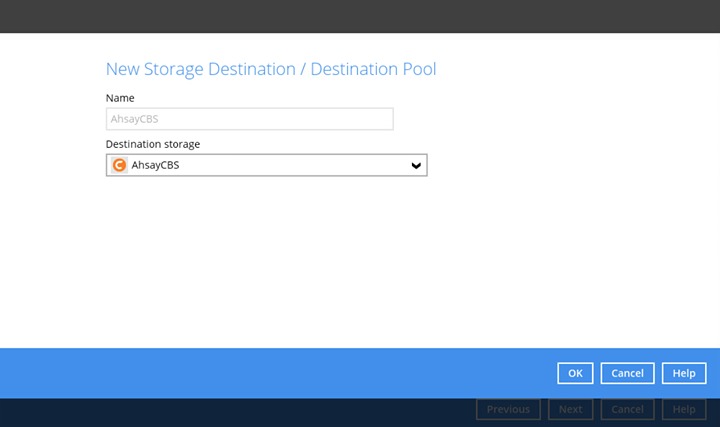The height and width of the screenshot is (427, 720).
Task: Click the dimmed Cancel button in the bottom bar
Action: click(627, 410)
